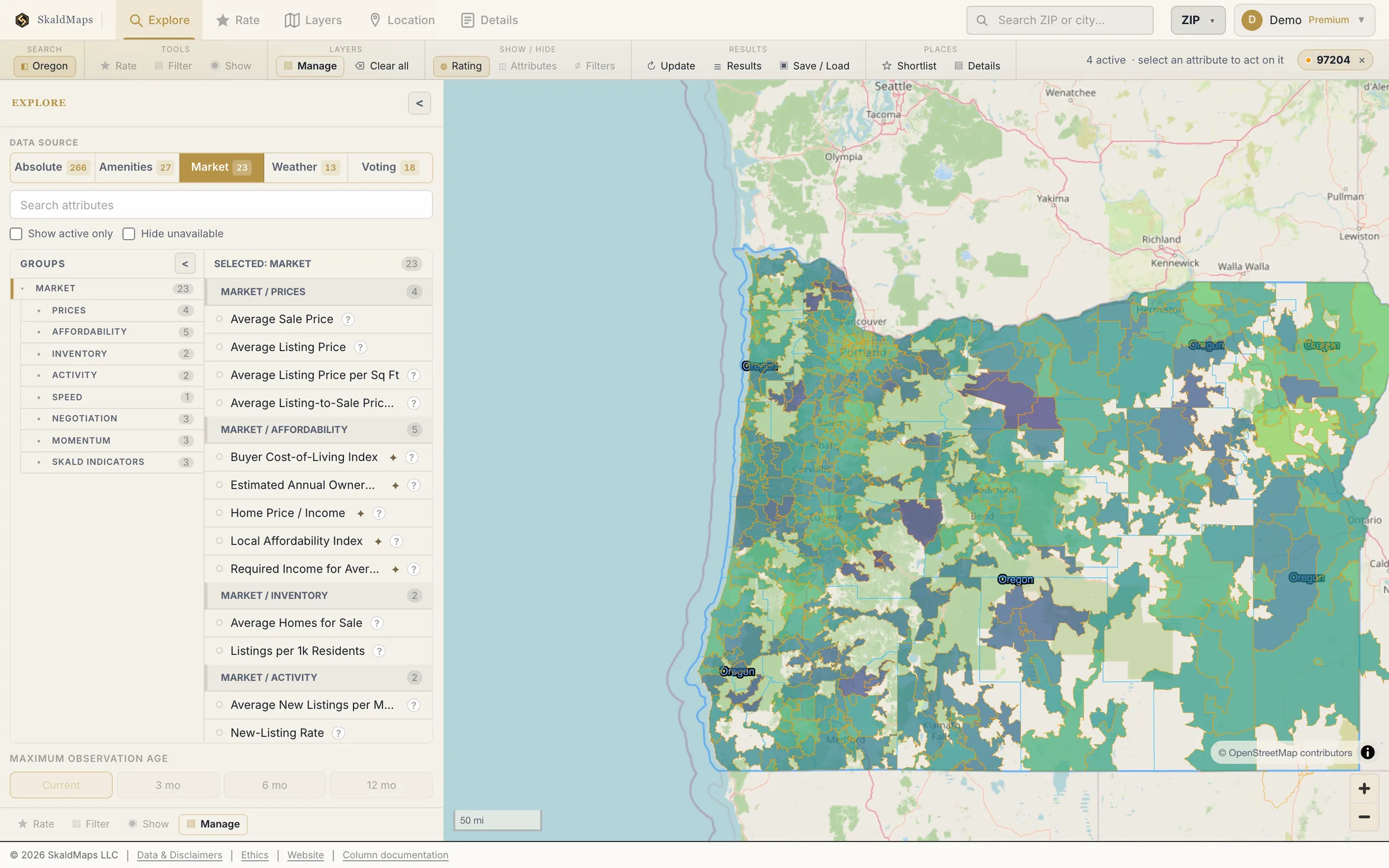Image resolution: width=1389 pixels, height=868 pixels.
Task: Click the Oregon search button
Action: coord(45,66)
